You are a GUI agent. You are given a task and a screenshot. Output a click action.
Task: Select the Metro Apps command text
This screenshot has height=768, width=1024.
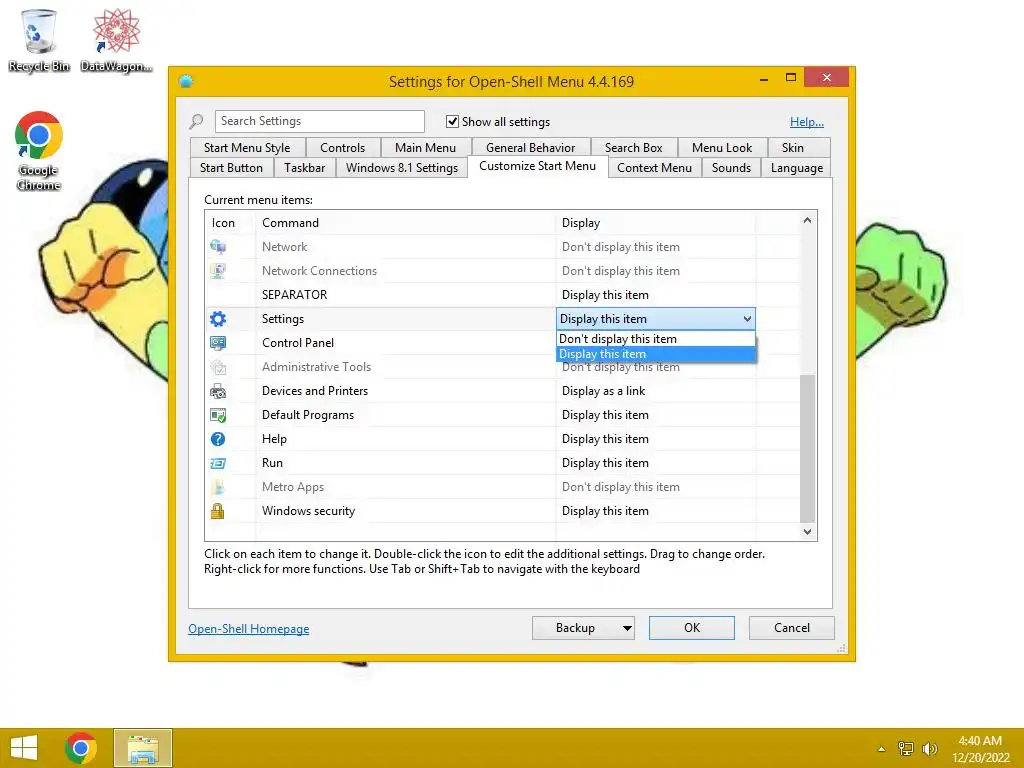click(293, 487)
